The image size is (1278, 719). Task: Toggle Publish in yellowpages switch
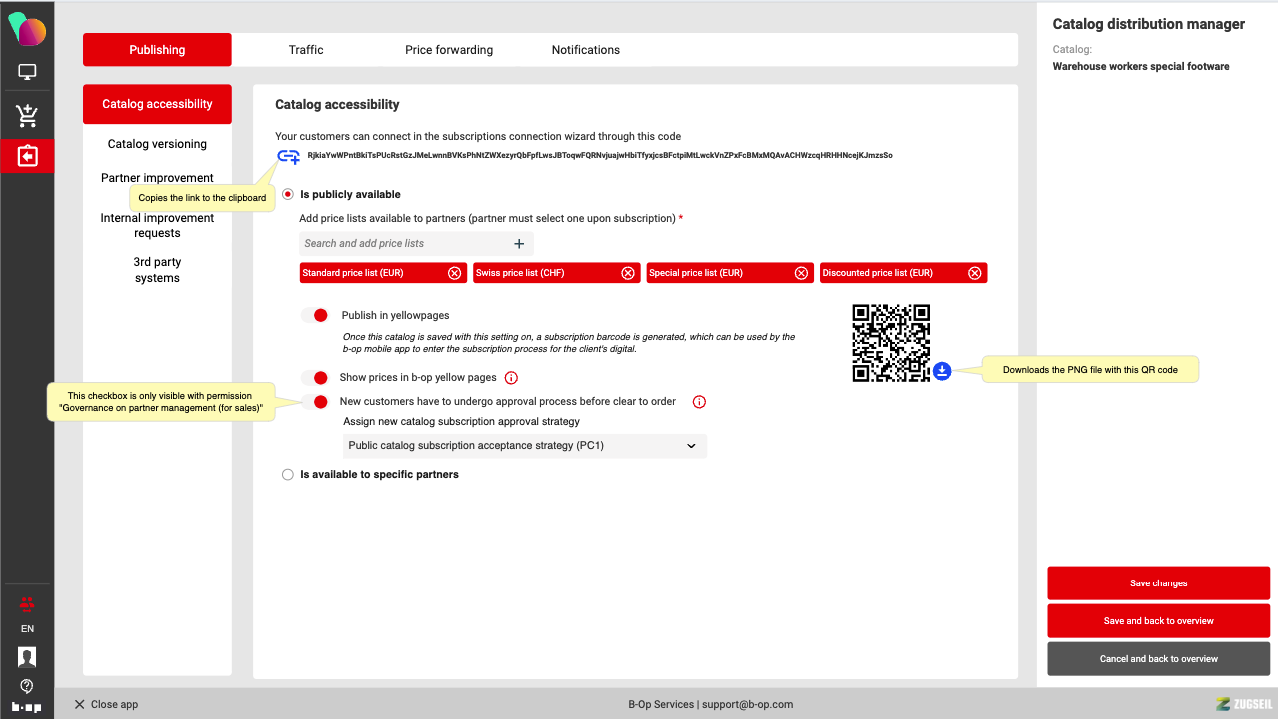tap(316, 315)
